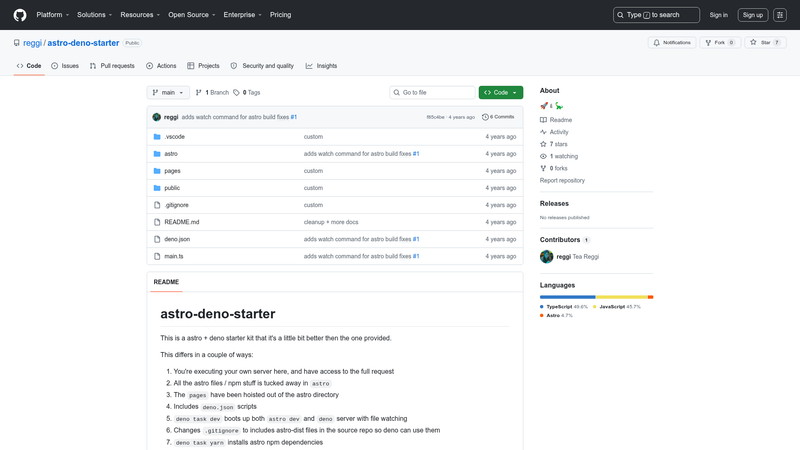Open Activity link in About

tap(554, 132)
